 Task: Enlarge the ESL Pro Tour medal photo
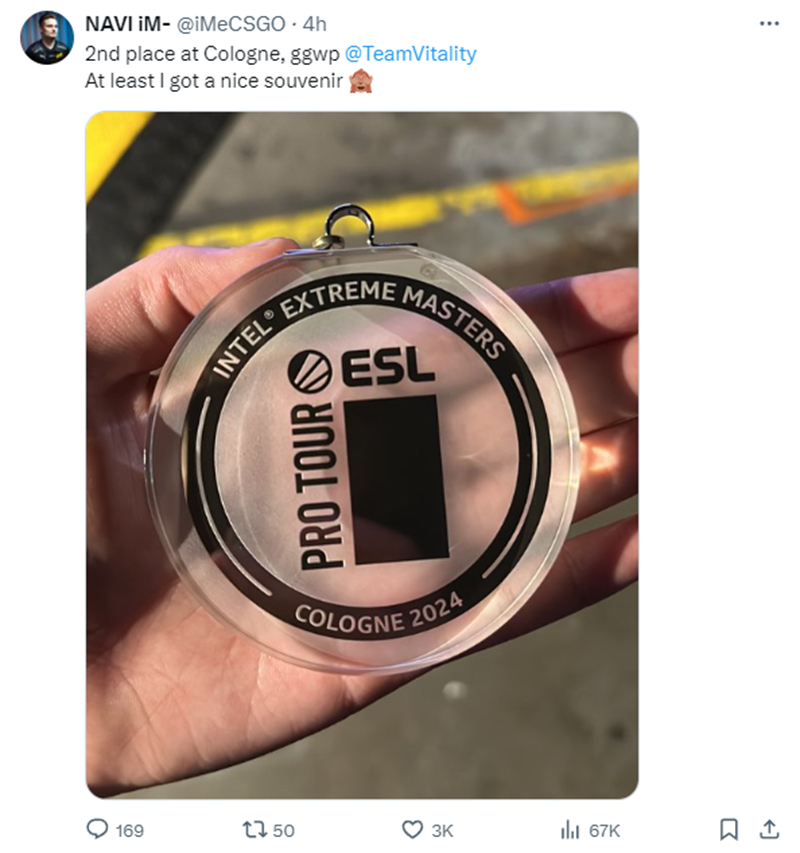[x=362, y=455]
